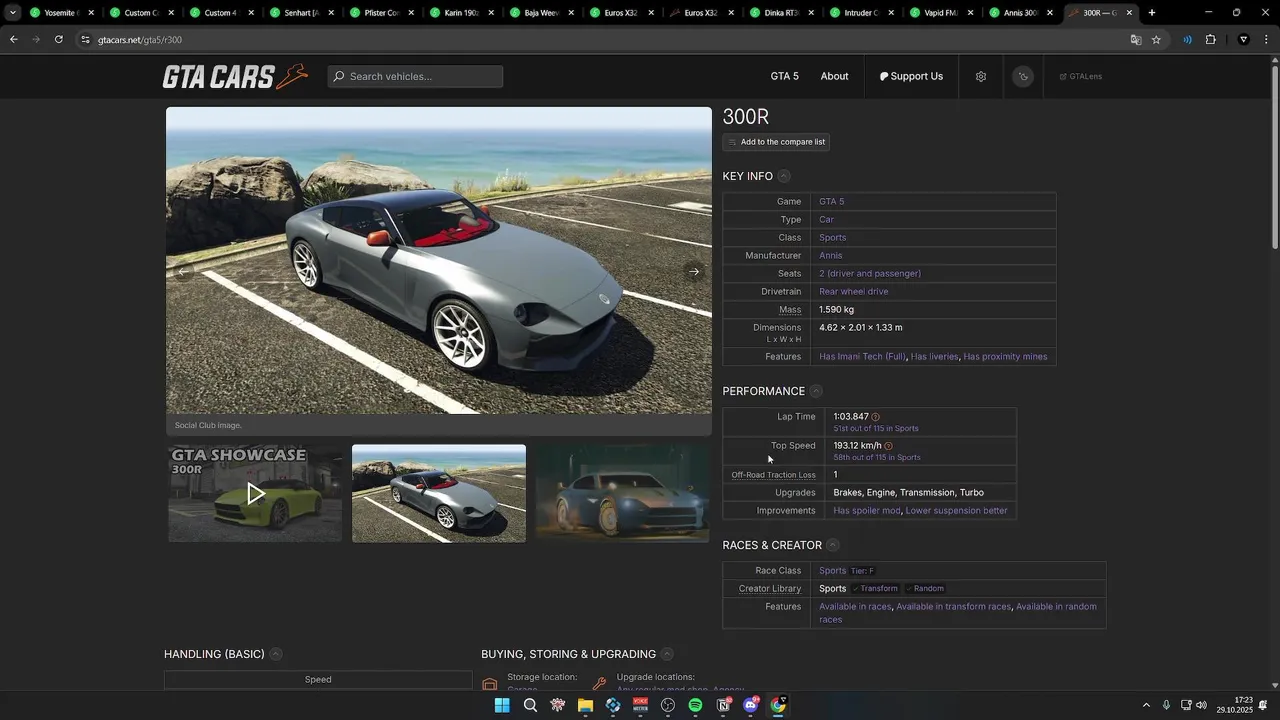Image resolution: width=1280 pixels, height=720 pixels.
Task: Open the Lower suspension better link
Action: pyautogui.click(x=957, y=510)
